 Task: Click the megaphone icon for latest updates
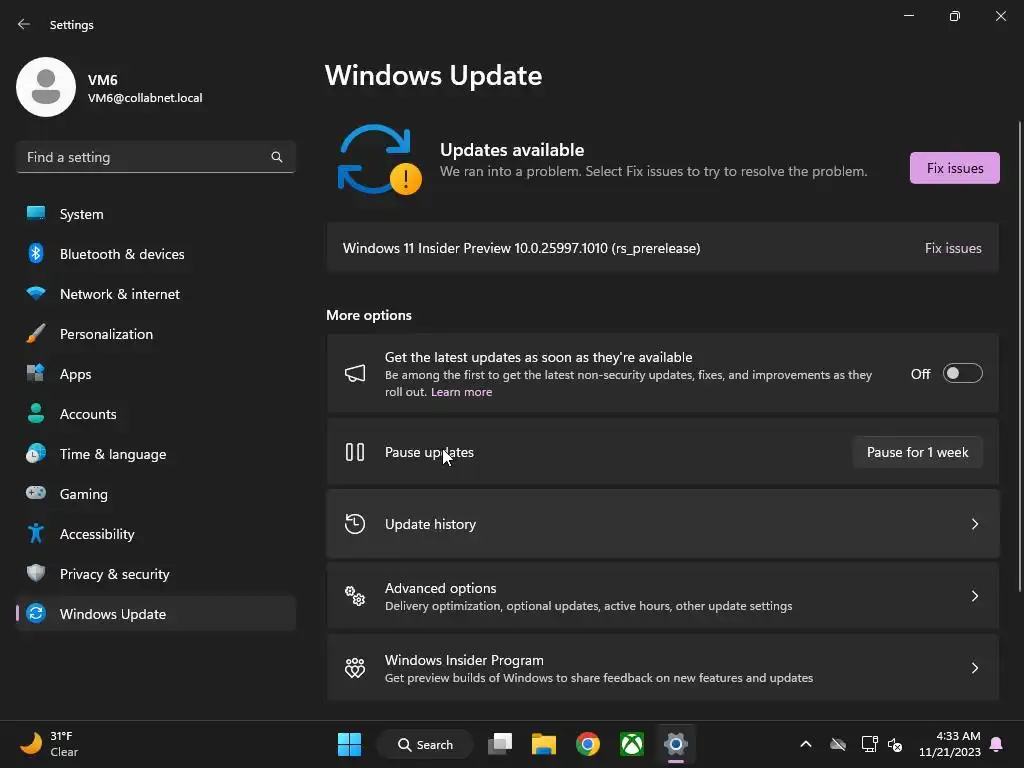355,373
